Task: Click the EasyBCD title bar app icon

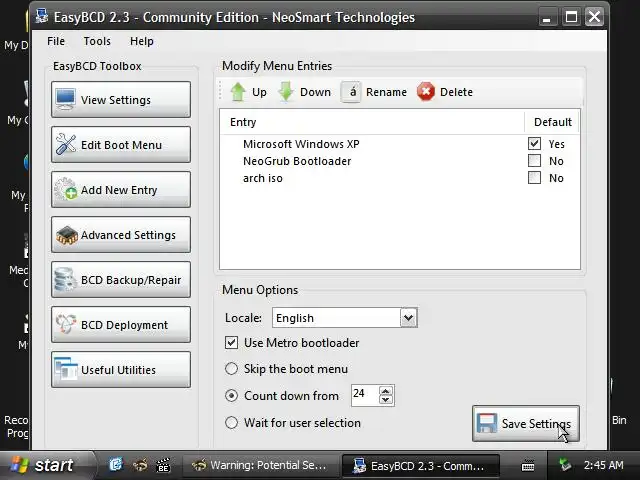Action: pyautogui.click(x=42, y=16)
